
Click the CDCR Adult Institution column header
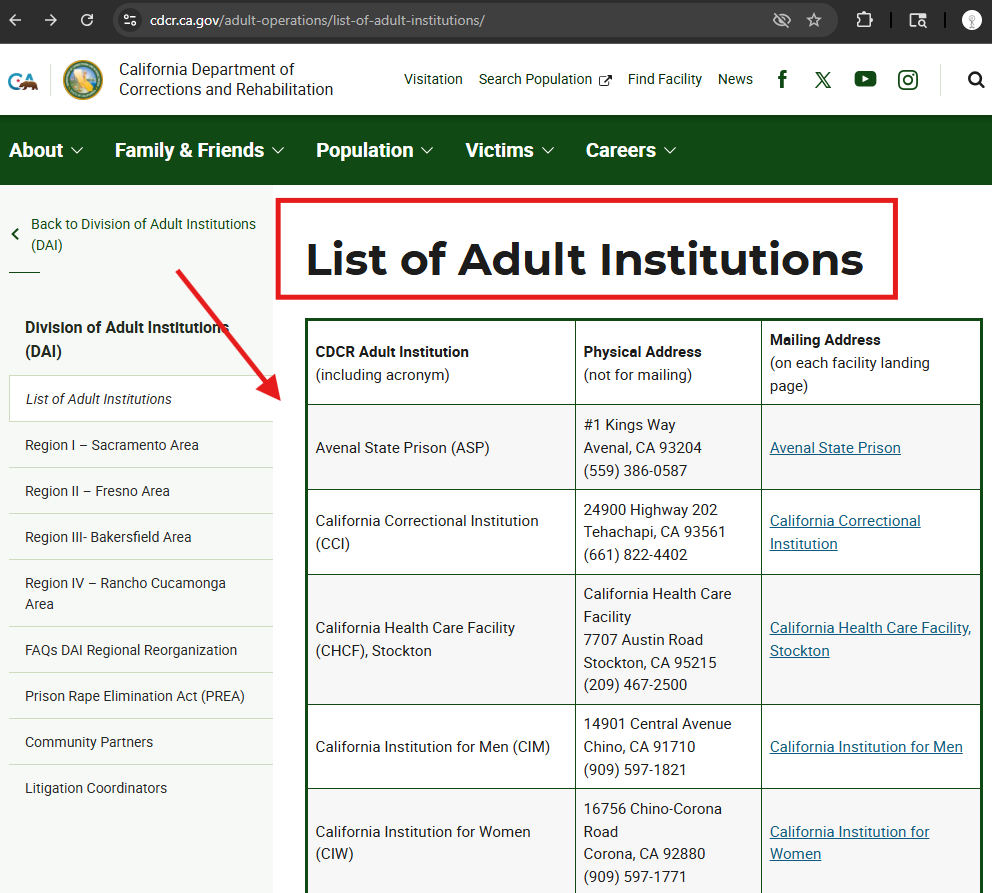click(x=441, y=363)
